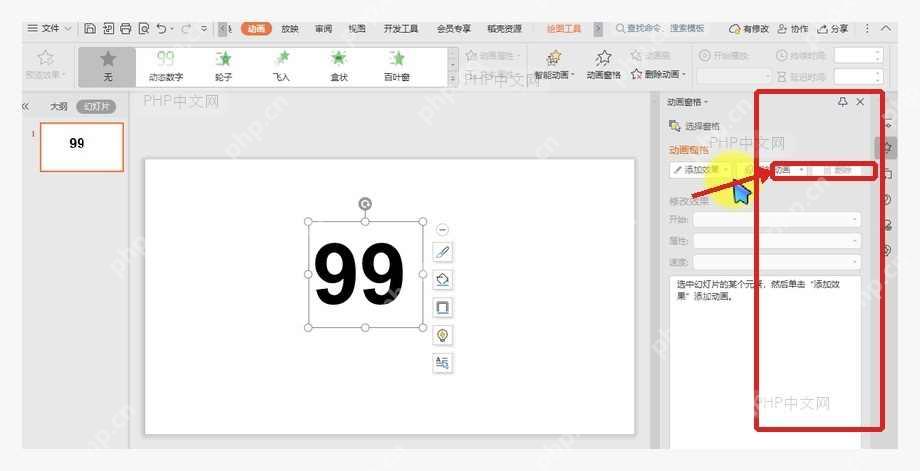Open the 绘图工具 tab
The height and width of the screenshot is (471, 920).
coord(564,29)
